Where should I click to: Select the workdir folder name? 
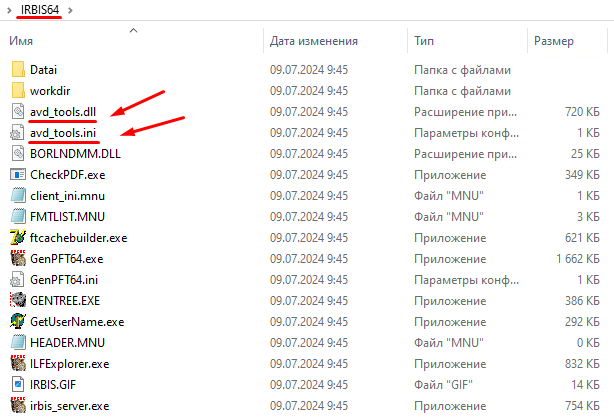coord(50,91)
